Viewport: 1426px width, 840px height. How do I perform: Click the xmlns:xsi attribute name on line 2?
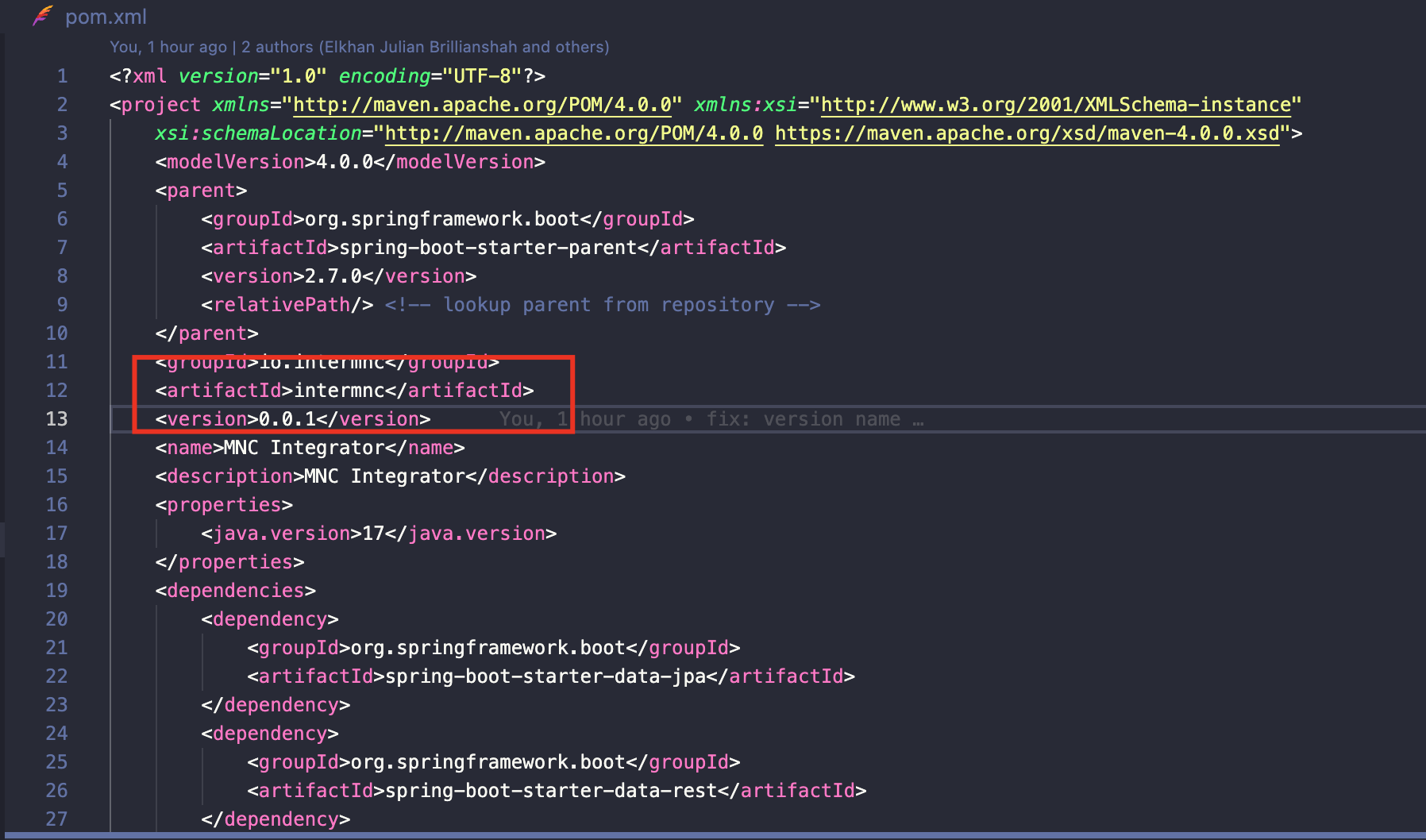(x=746, y=105)
